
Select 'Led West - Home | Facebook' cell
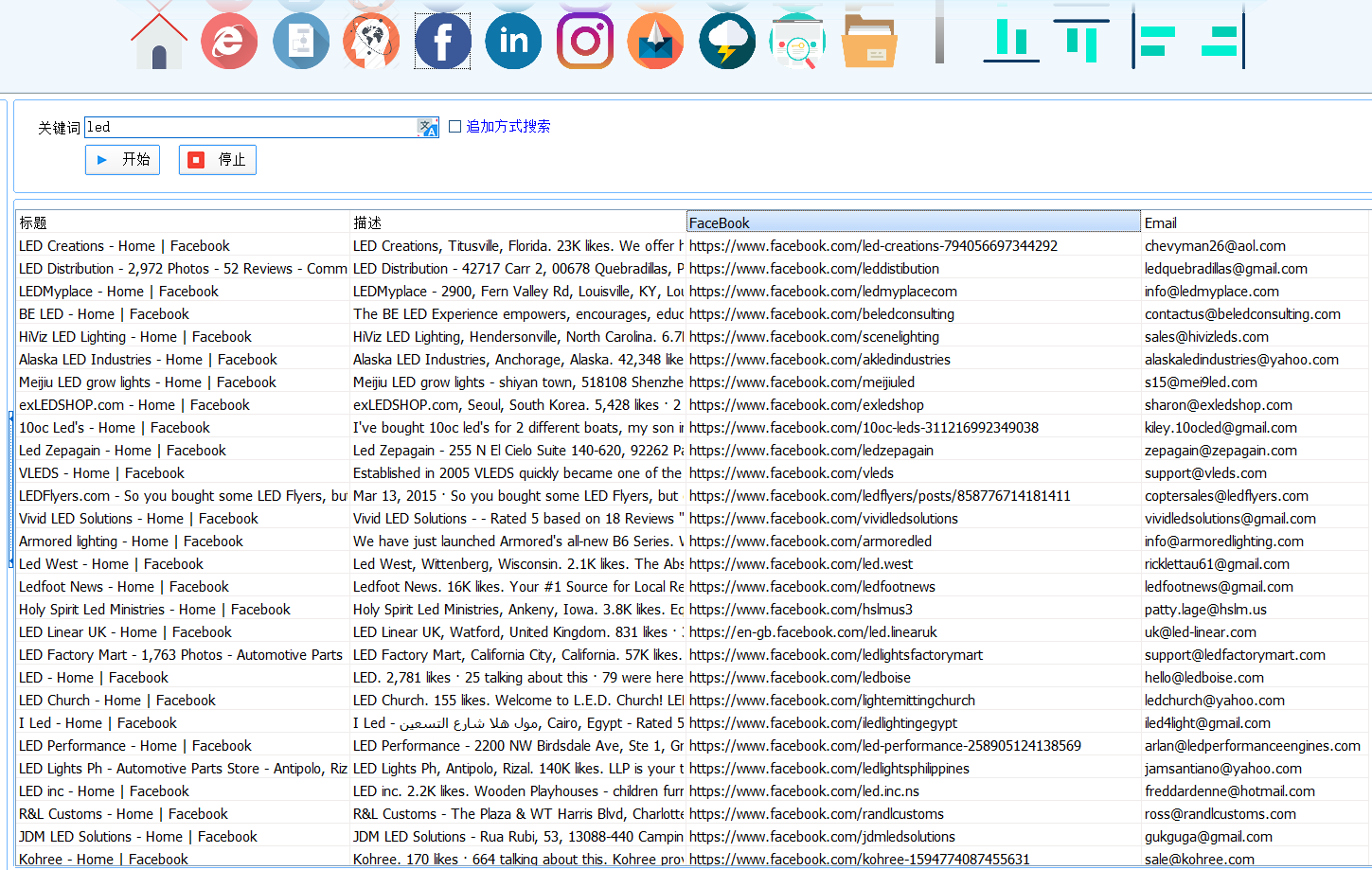click(111, 564)
